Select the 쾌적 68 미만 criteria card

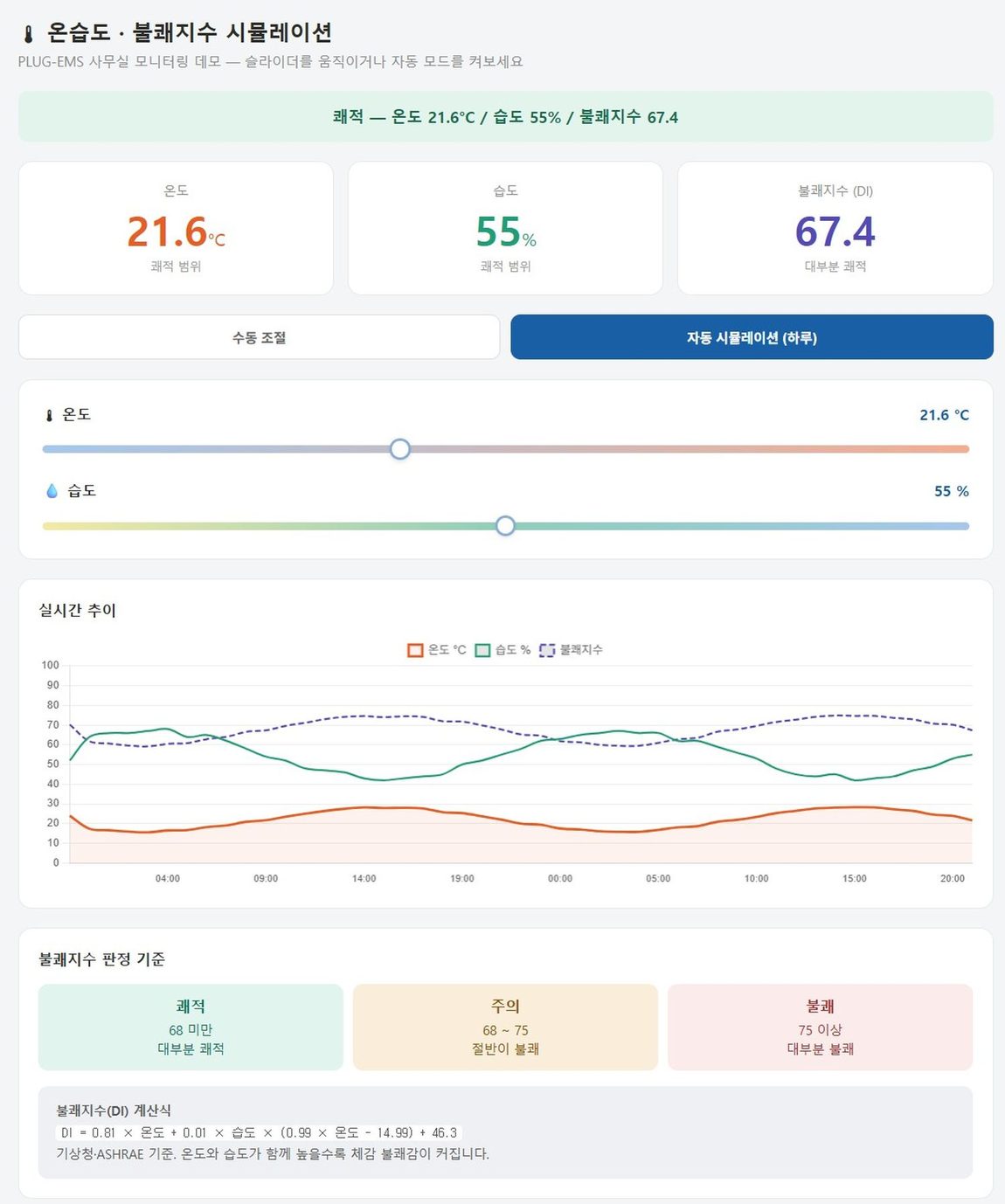point(191,1027)
